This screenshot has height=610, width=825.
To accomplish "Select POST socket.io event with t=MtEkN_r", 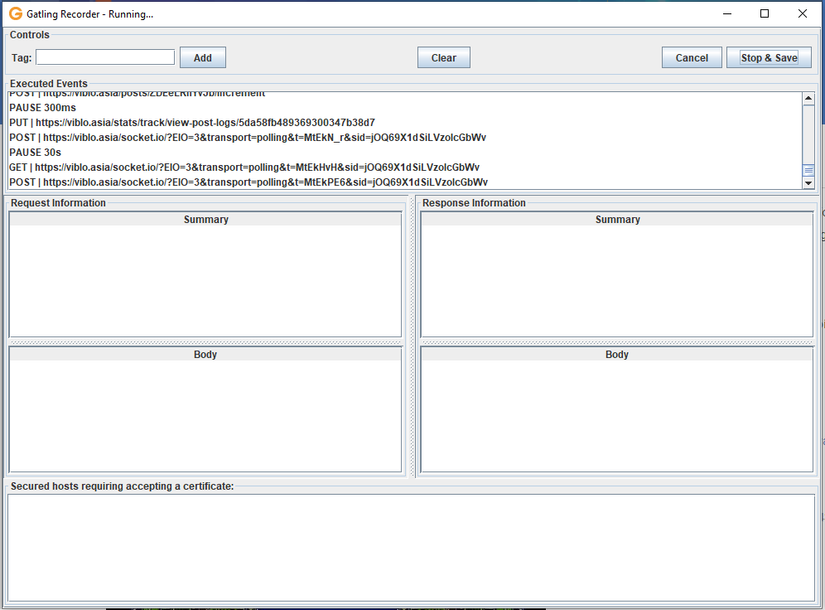I will (405, 137).
